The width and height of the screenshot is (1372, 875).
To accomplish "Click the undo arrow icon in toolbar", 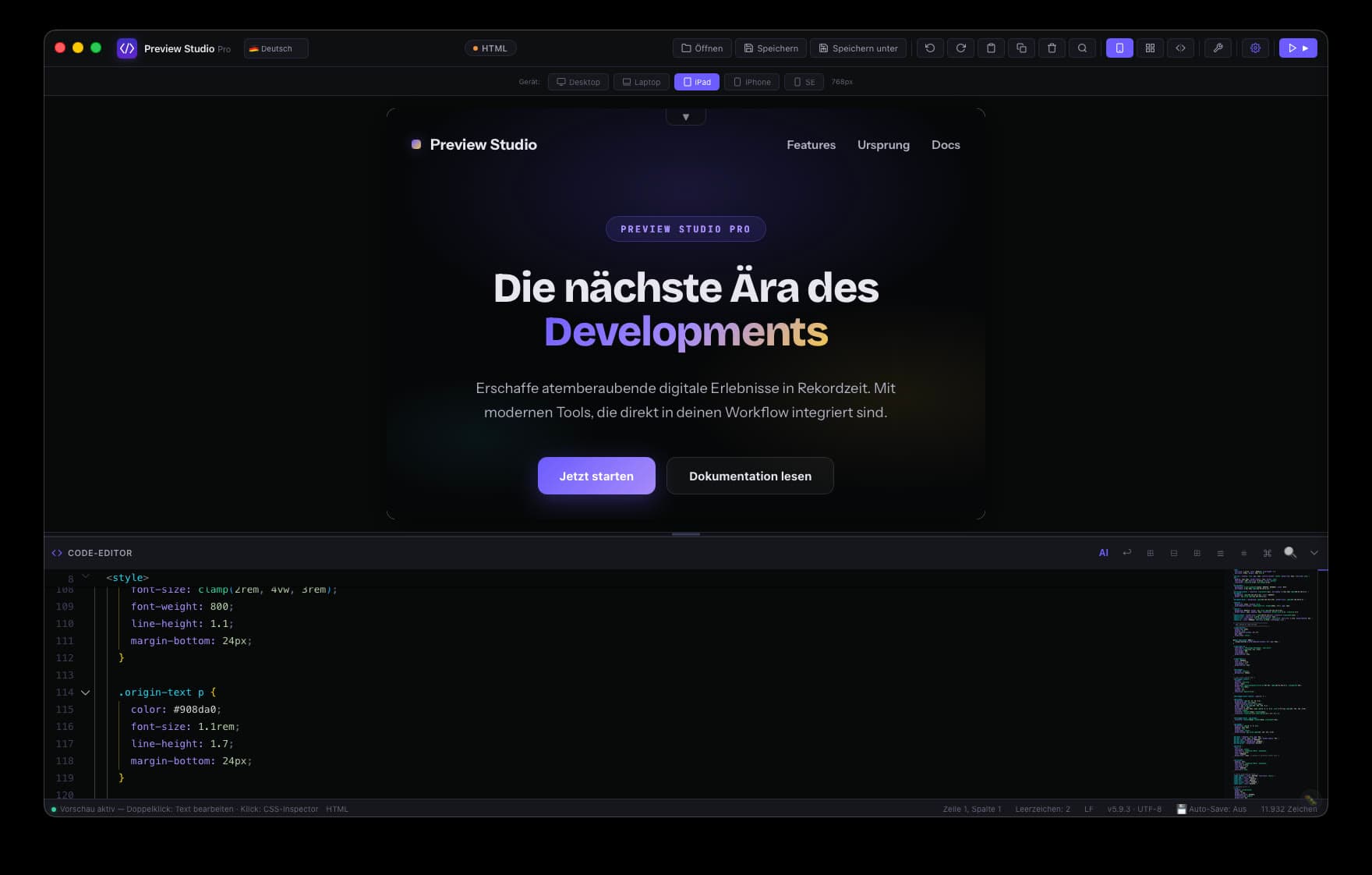I will (930, 48).
